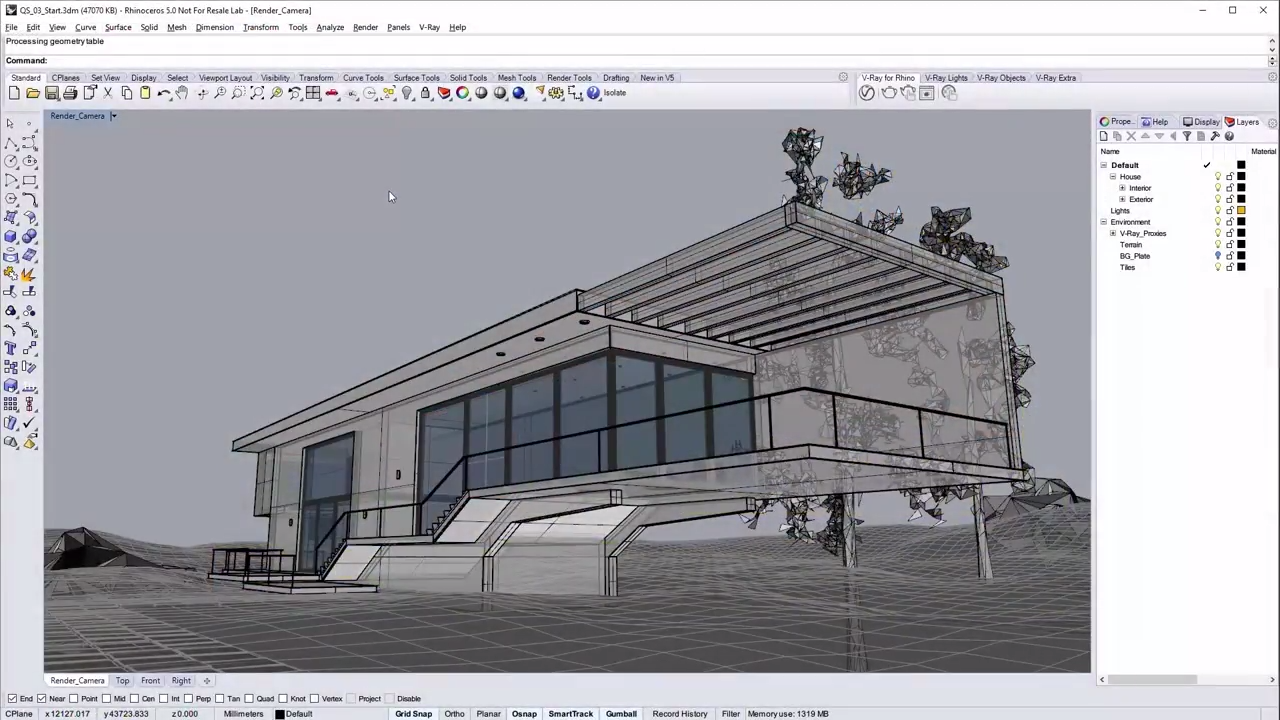Click the Save toolbar icon
This screenshot has height=720, width=1280.
pos(51,92)
